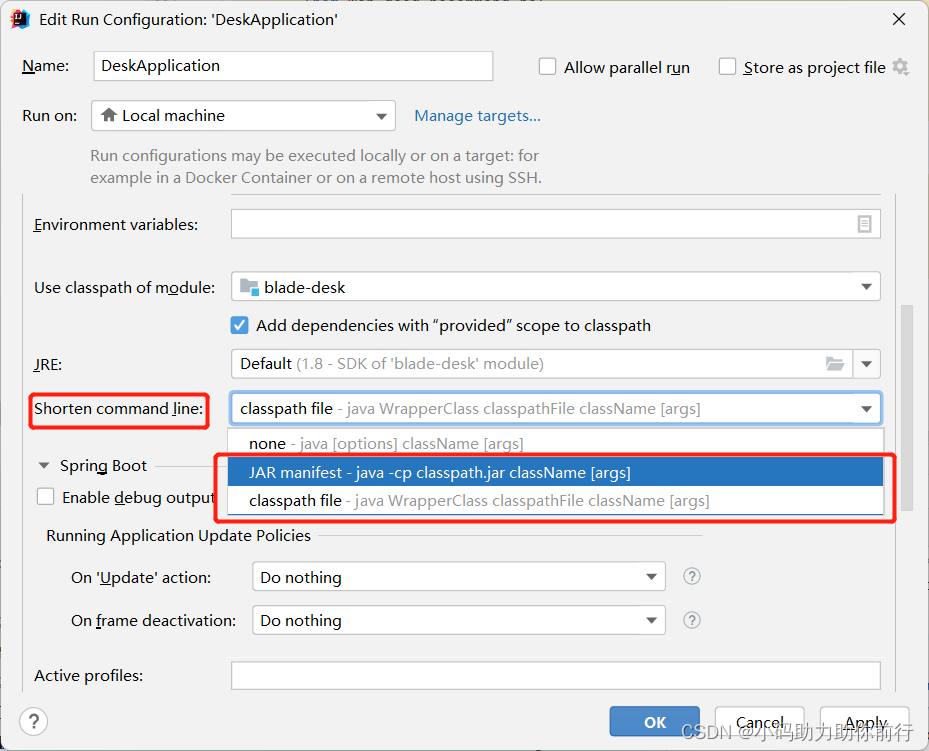
Task: Enable Allow parallel run checkbox
Action: [547, 66]
